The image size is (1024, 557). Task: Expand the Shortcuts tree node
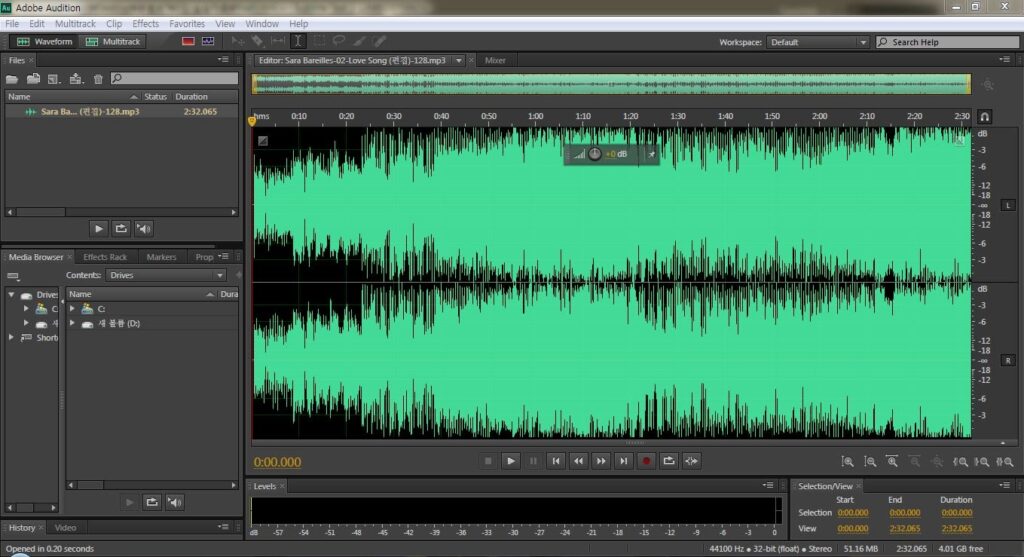tap(11, 338)
